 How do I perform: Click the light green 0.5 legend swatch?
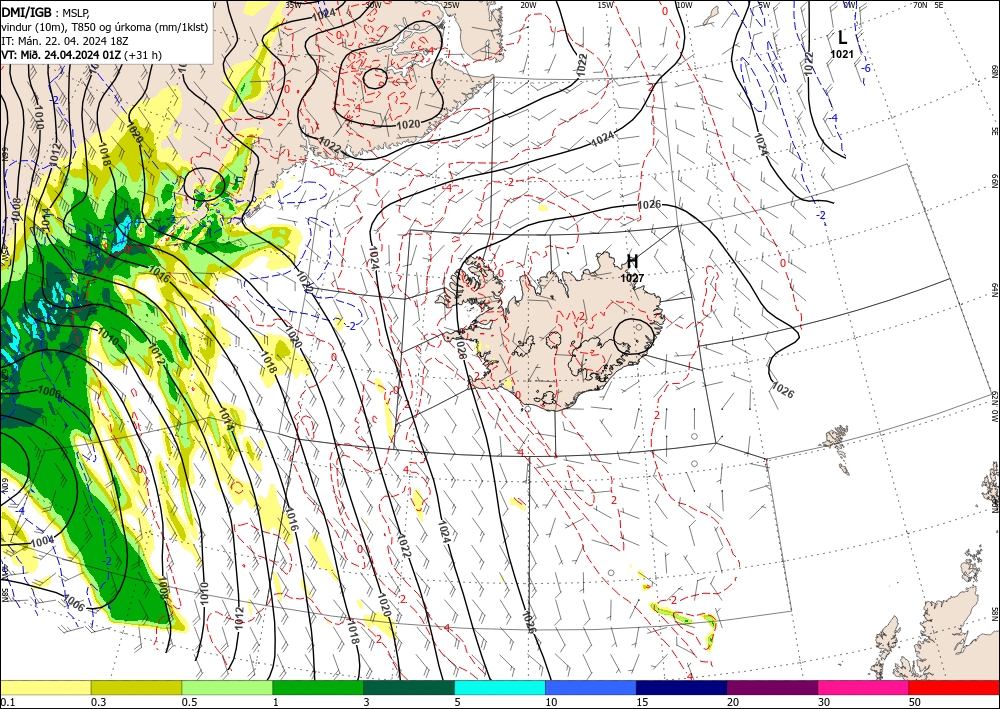pos(227,687)
